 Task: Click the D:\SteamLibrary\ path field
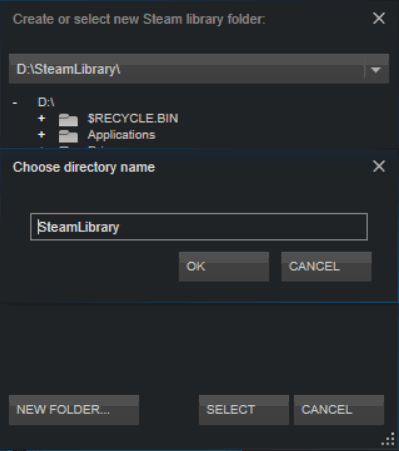[x=187, y=69]
